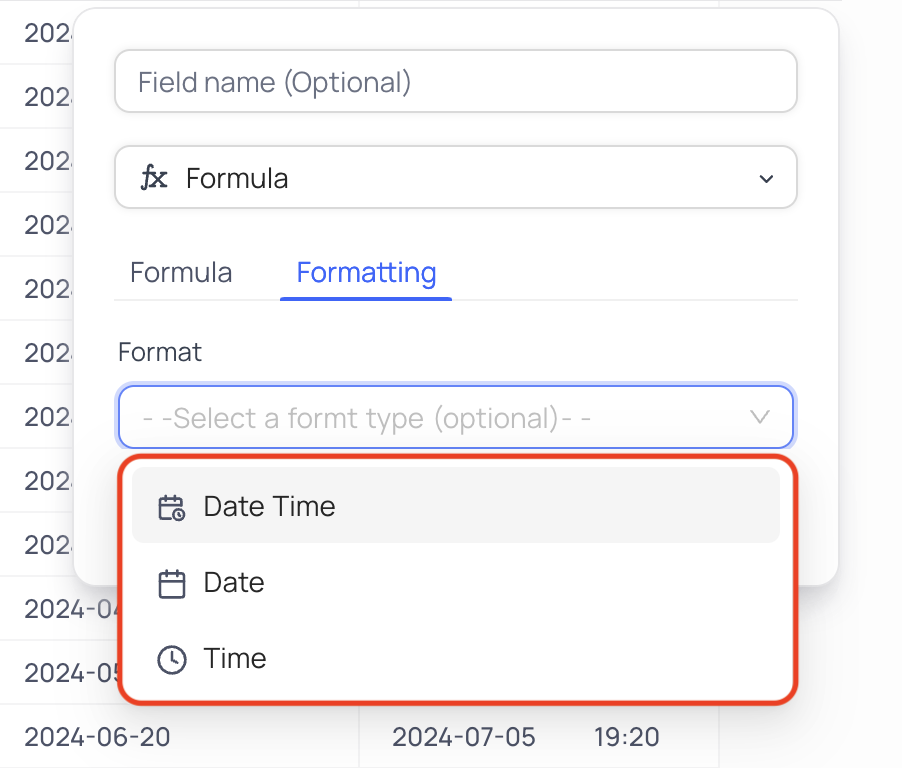The width and height of the screenshot is (902, 768).
Task: Click the 19:20 time value
Action: [626, 737]
